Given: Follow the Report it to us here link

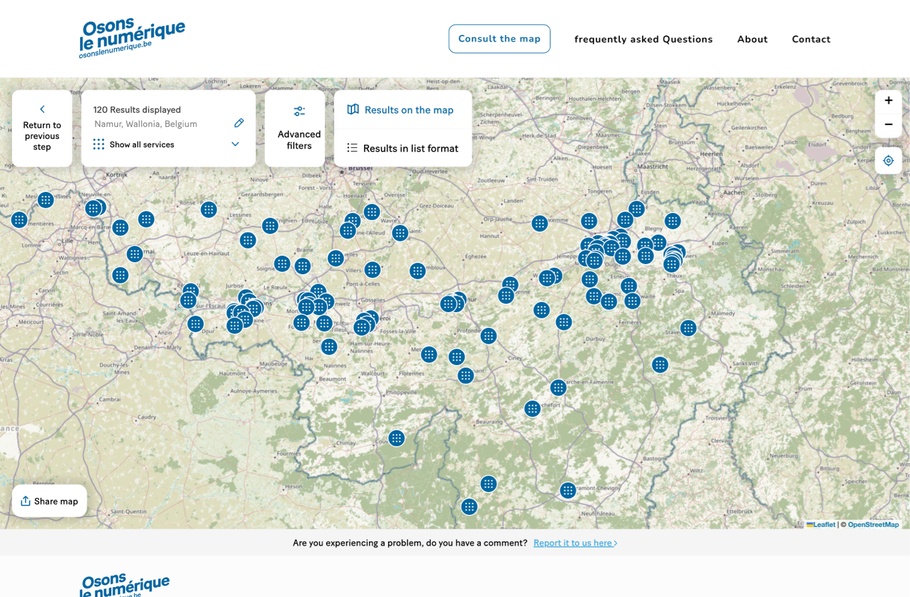Looking at the screenshot, I should [x=575, y=543].
